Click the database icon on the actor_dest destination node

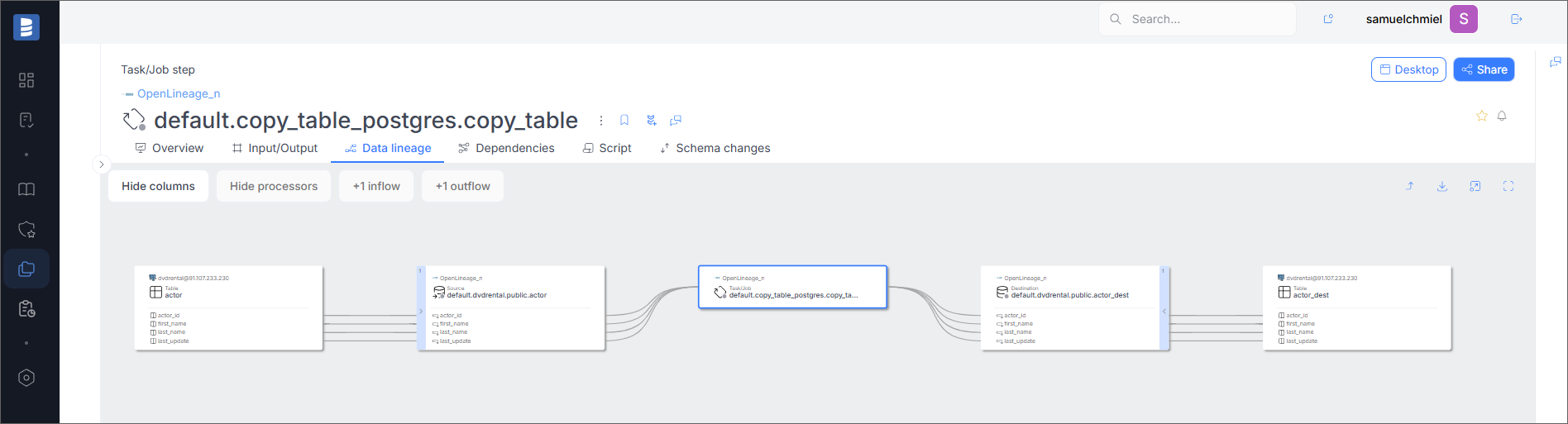[1002, 292]
